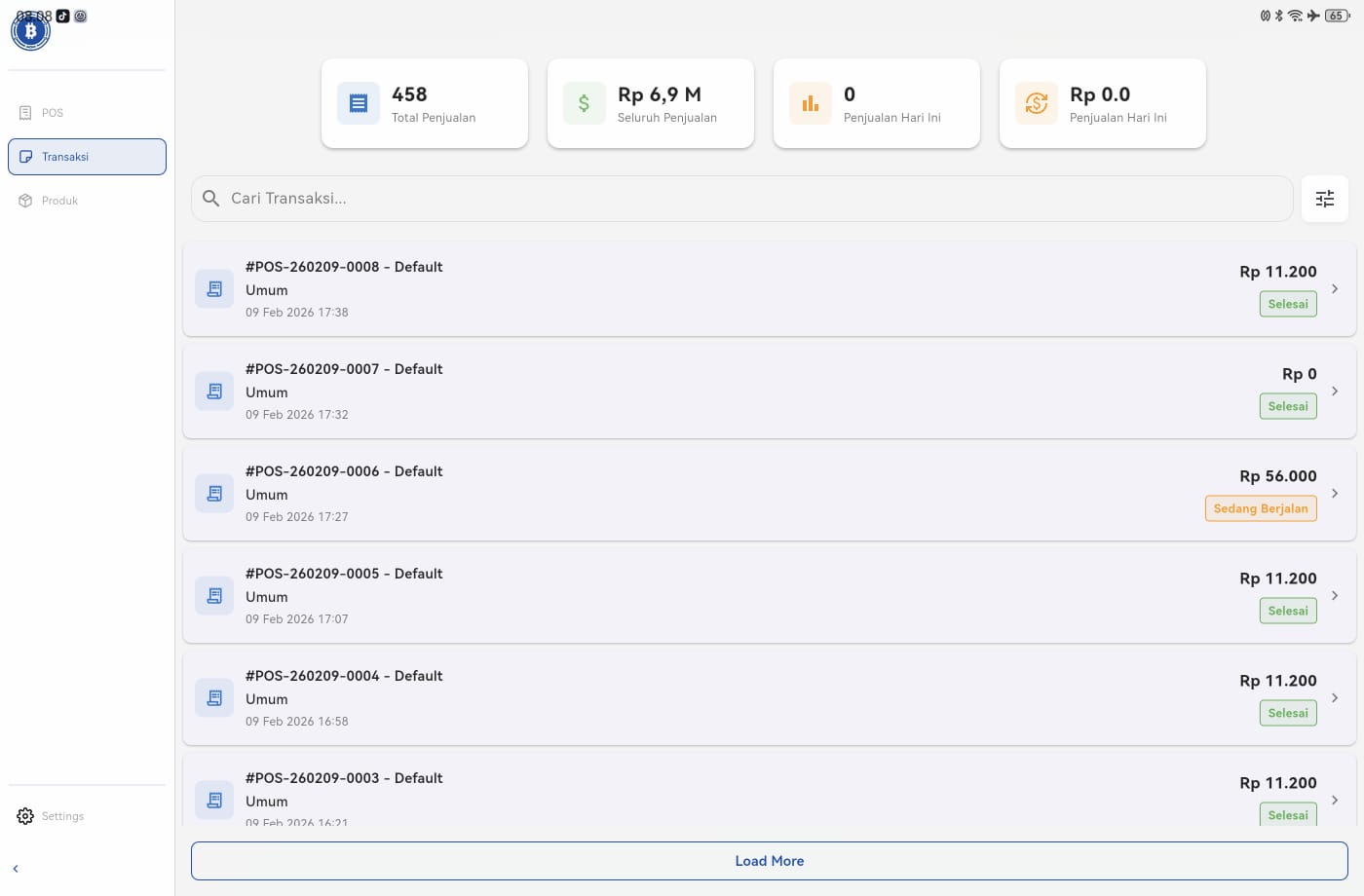Image resolution: width=1364 pixels, height=896 pixels.
Task: Toggle airplane mode from the status bar
Action: (1312, 16)
